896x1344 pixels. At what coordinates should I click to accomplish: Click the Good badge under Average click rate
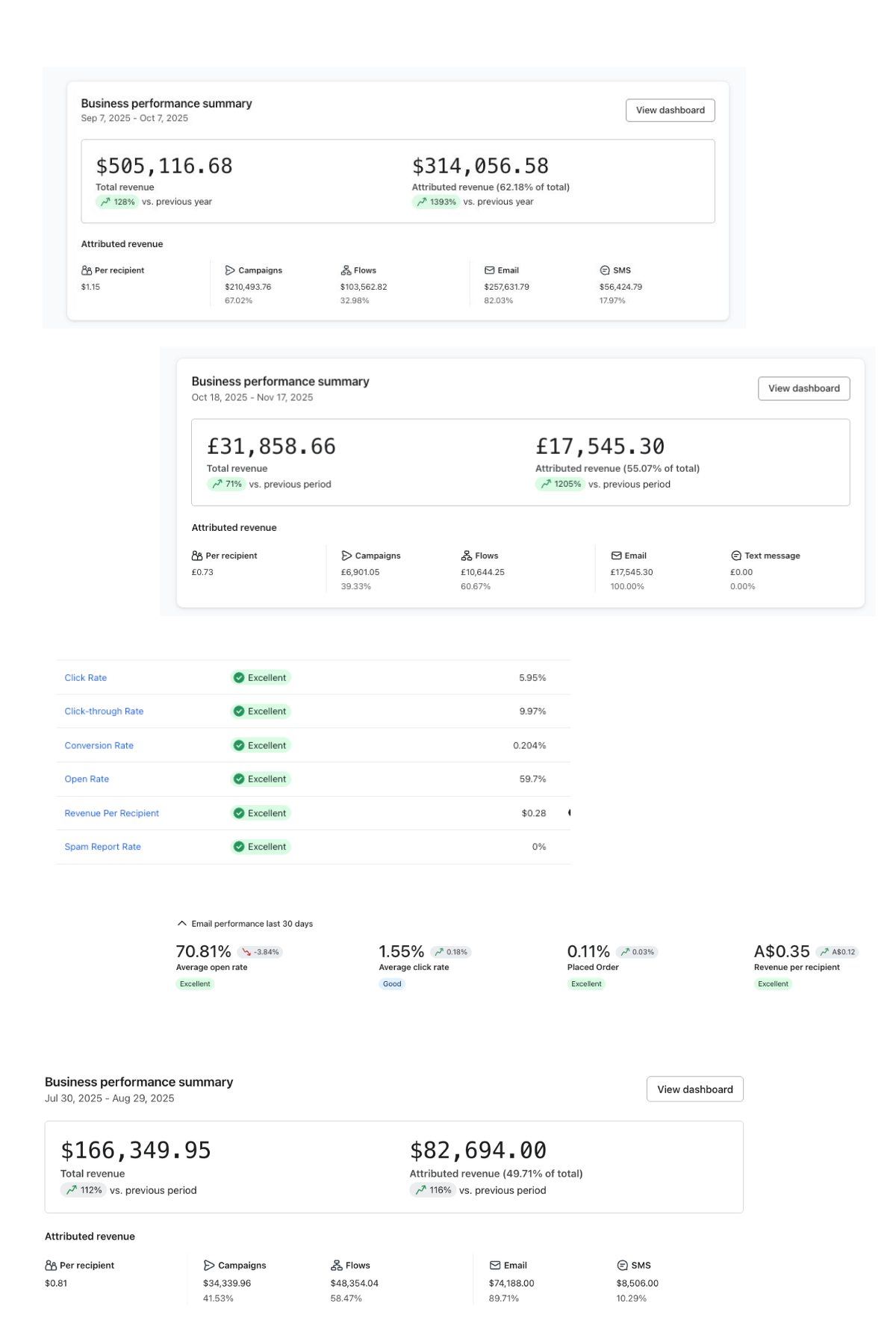pyautogui.click(x=392, y=984)
